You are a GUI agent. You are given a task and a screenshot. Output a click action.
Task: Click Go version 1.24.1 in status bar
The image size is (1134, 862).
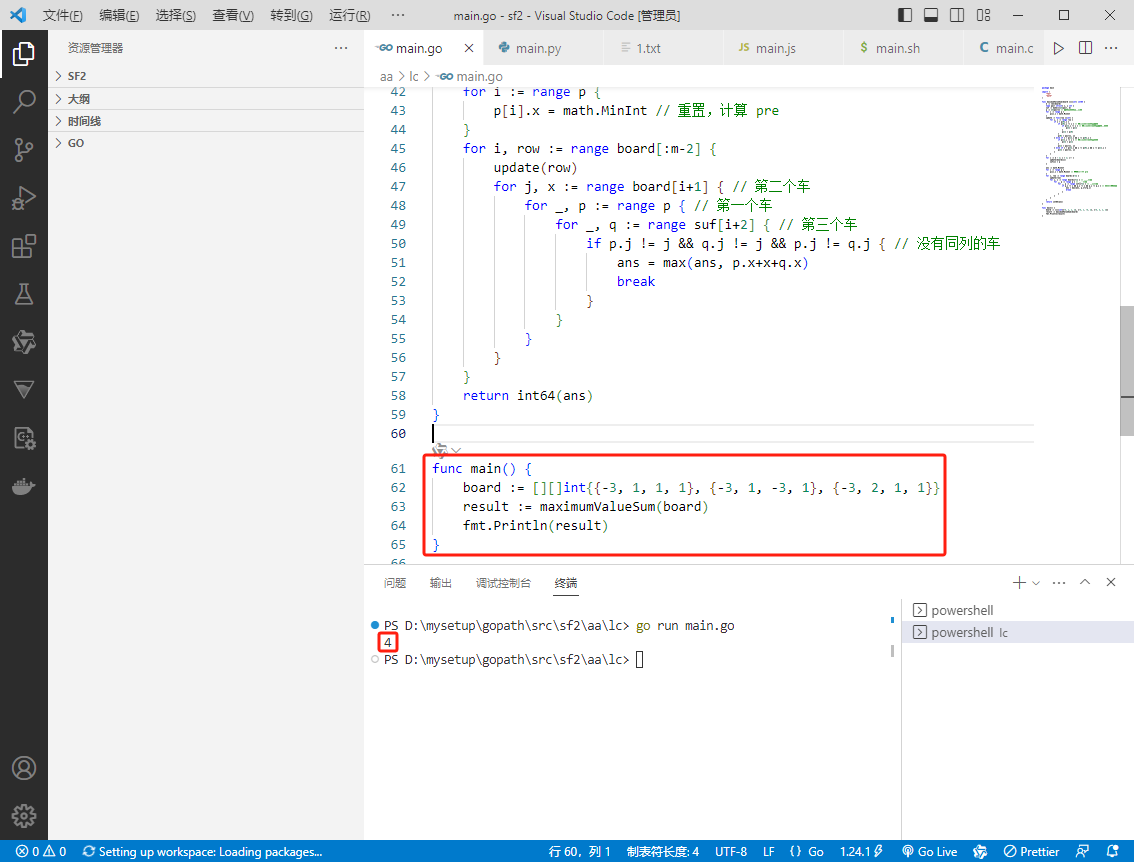861,851
